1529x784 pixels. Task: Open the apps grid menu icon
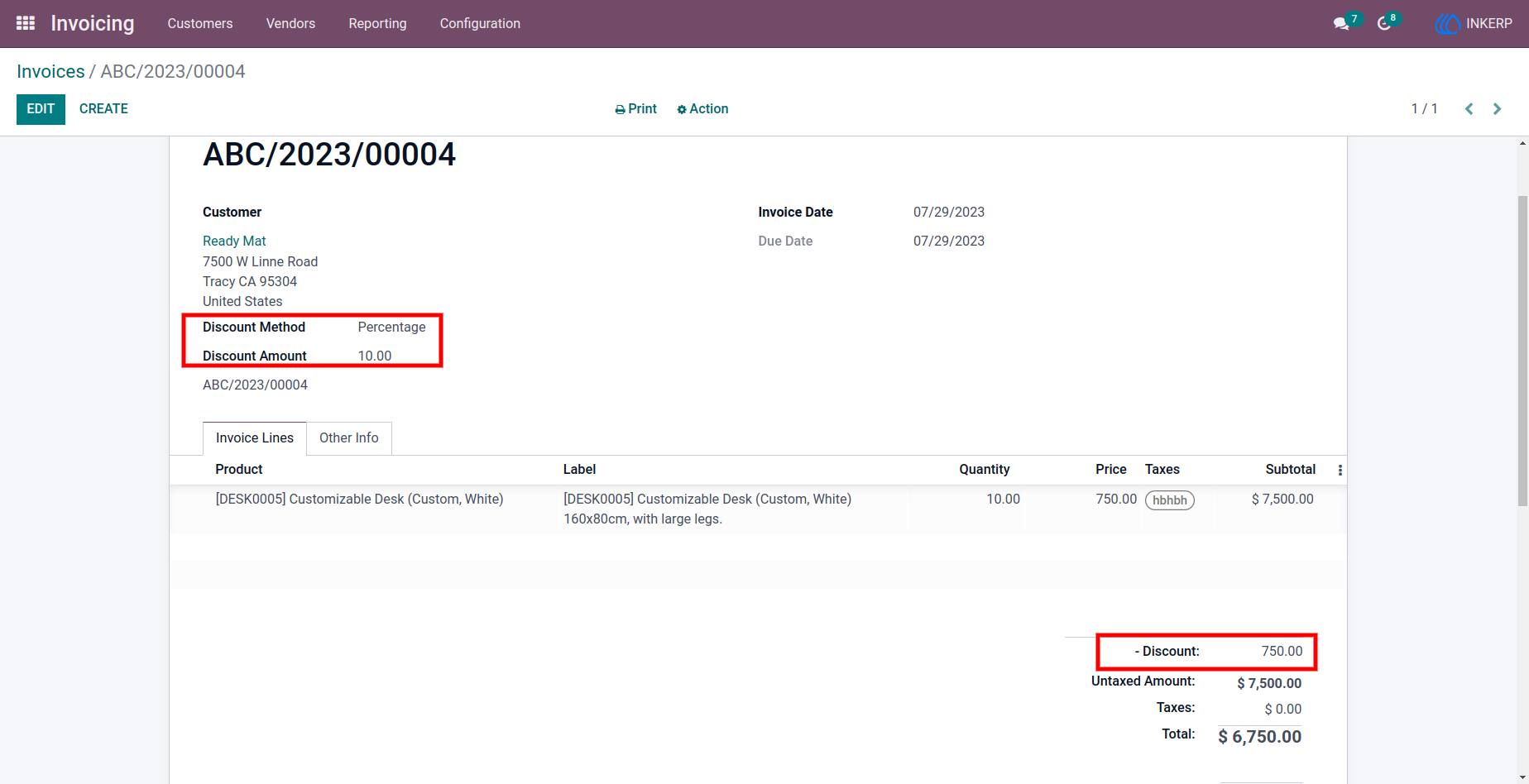26,23
